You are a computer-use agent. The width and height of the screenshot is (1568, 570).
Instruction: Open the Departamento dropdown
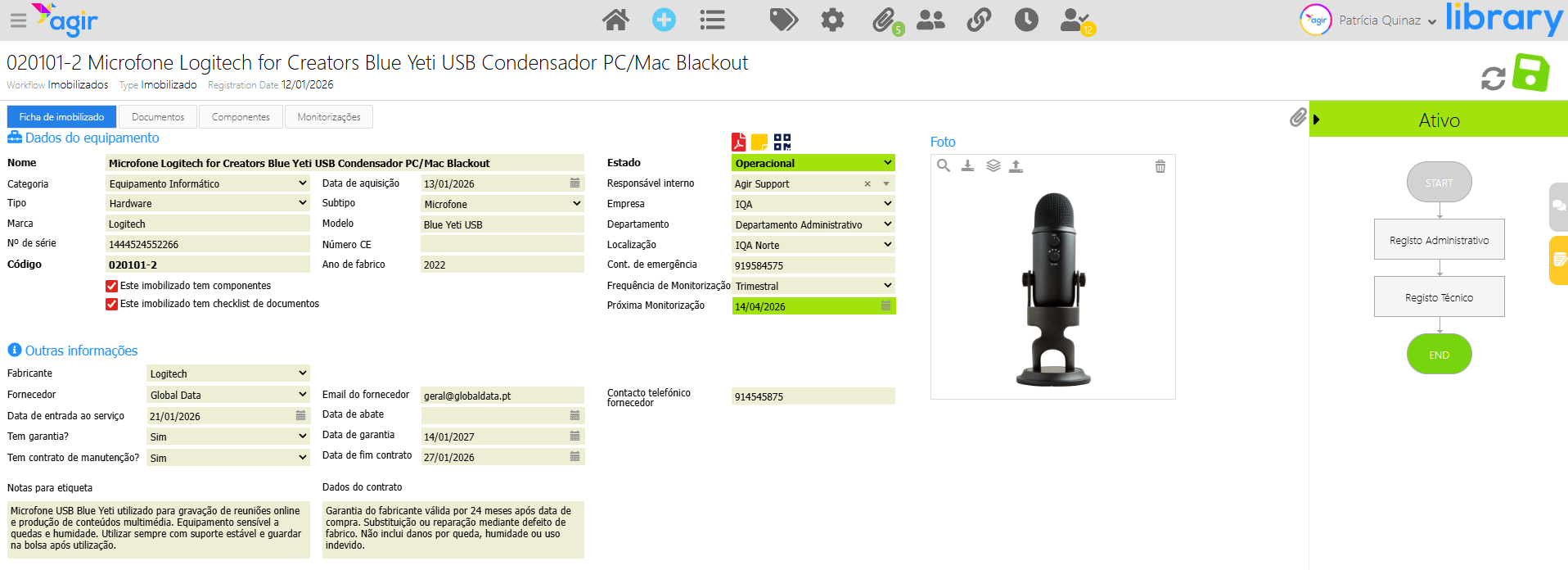click(813, 224)
